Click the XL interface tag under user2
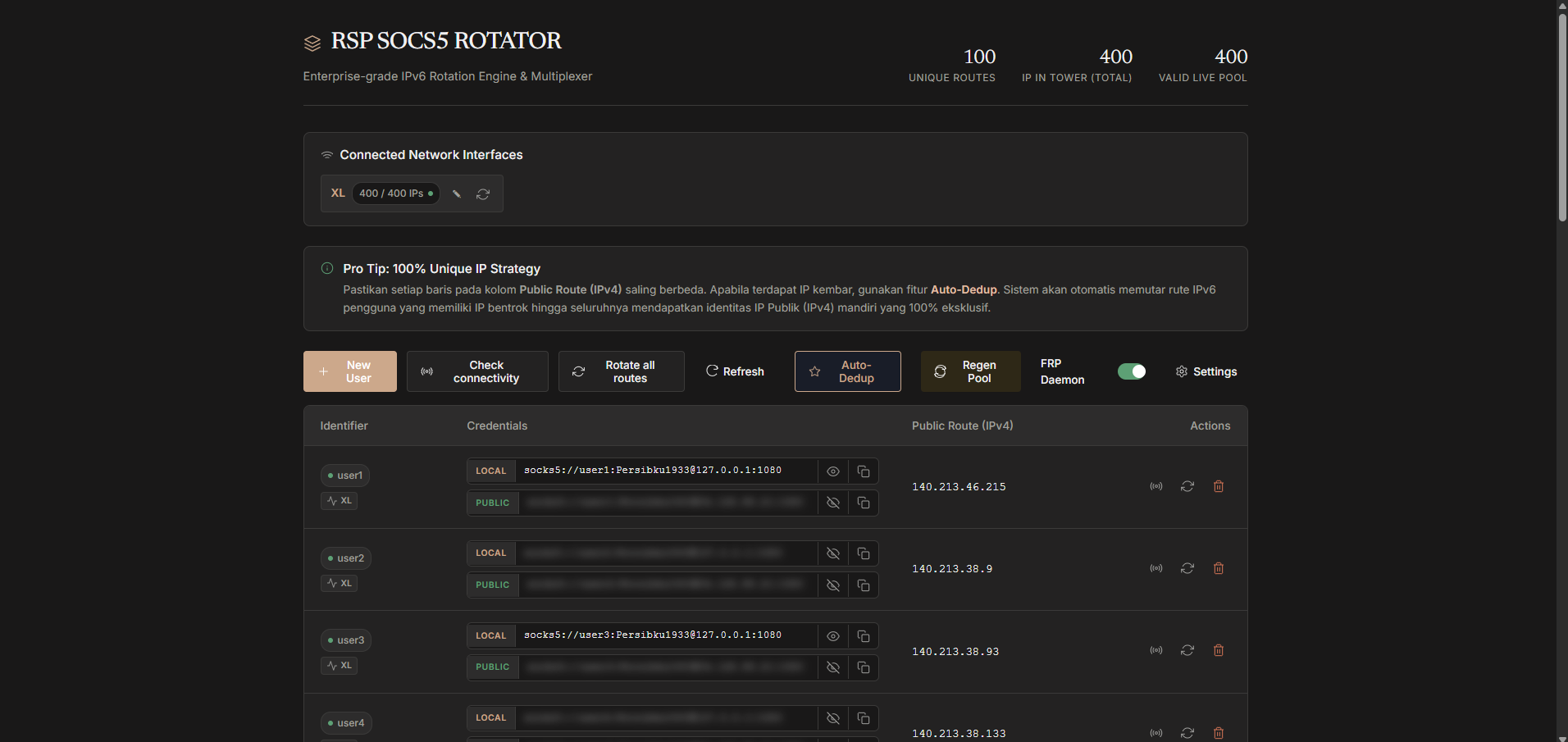Image resolution: width=1568 pixels, height=742 pixels. (x=339, y=584)
